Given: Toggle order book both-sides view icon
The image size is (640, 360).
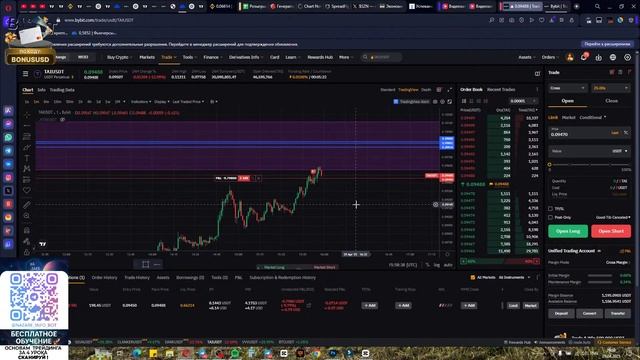Looking at the screenshot, I should point(464,101).
